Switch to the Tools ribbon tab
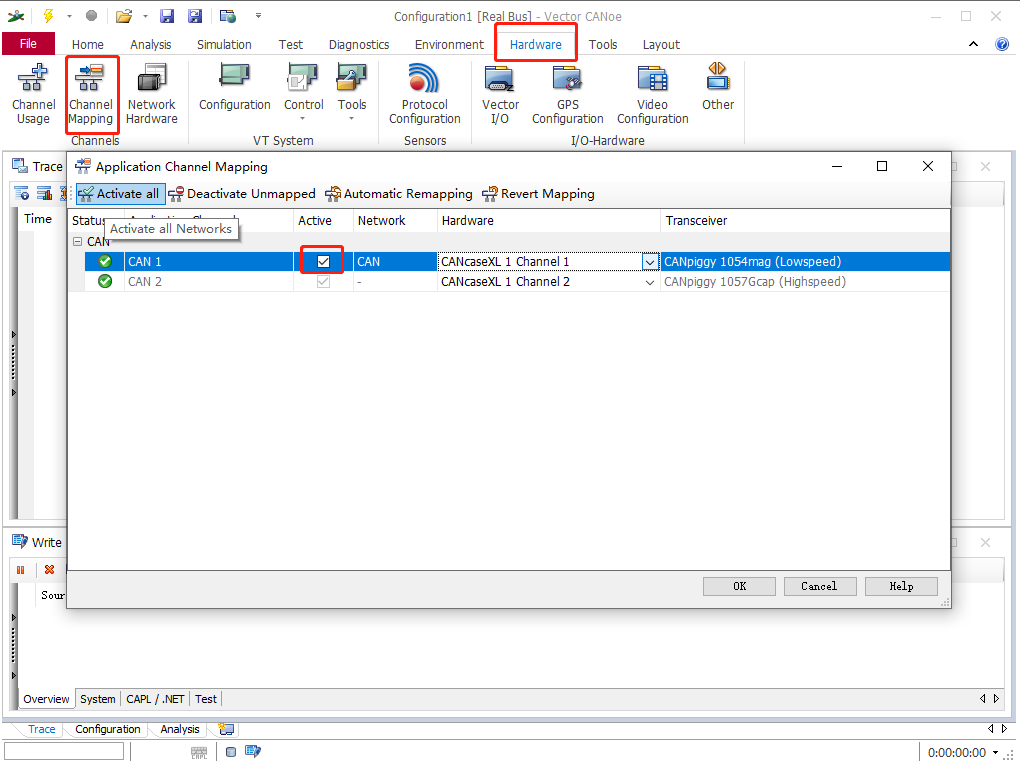This screenshot has width=1020, height=765. 602,44
